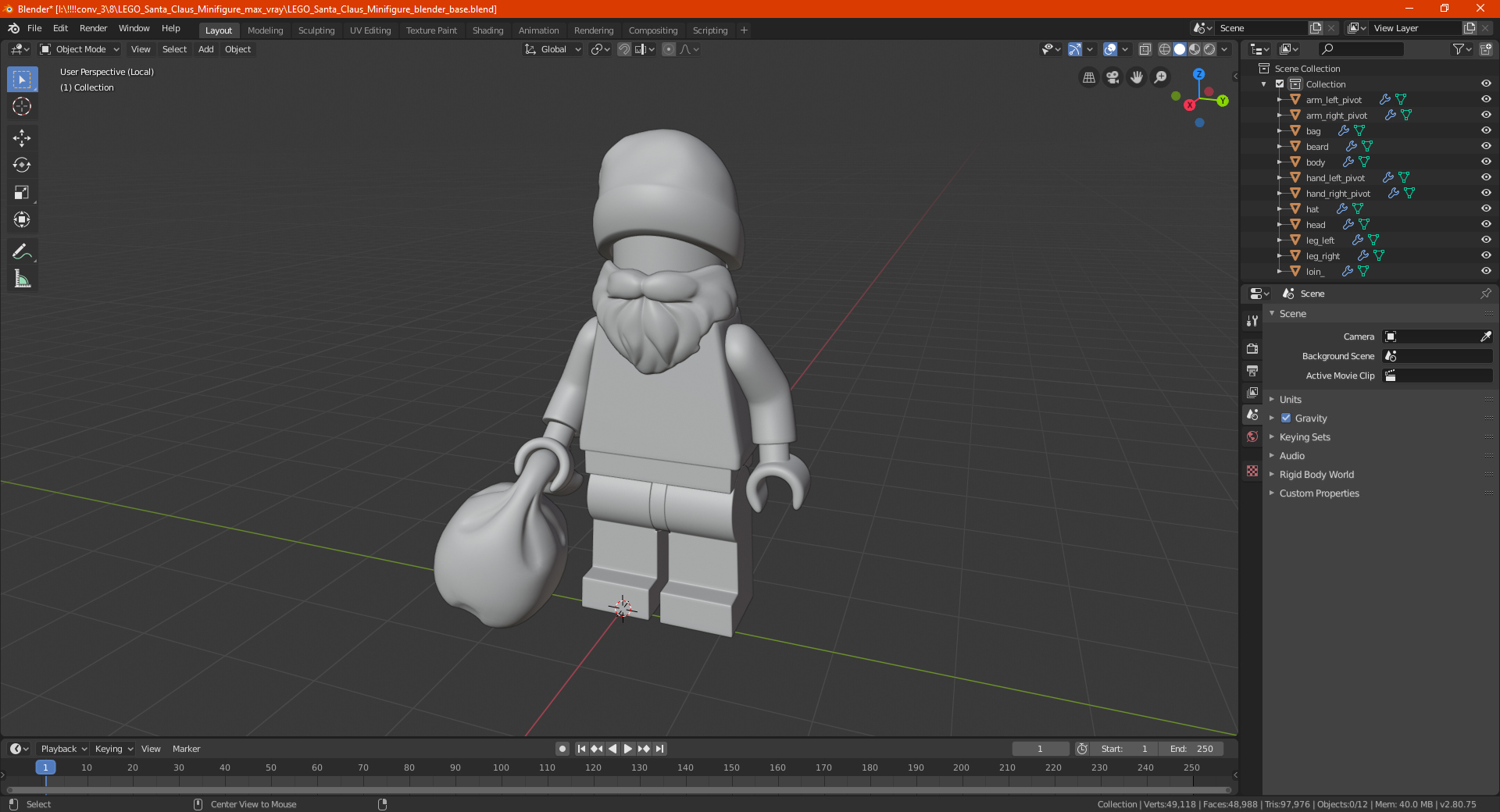Activate the Cursor tool

point(22,106)
